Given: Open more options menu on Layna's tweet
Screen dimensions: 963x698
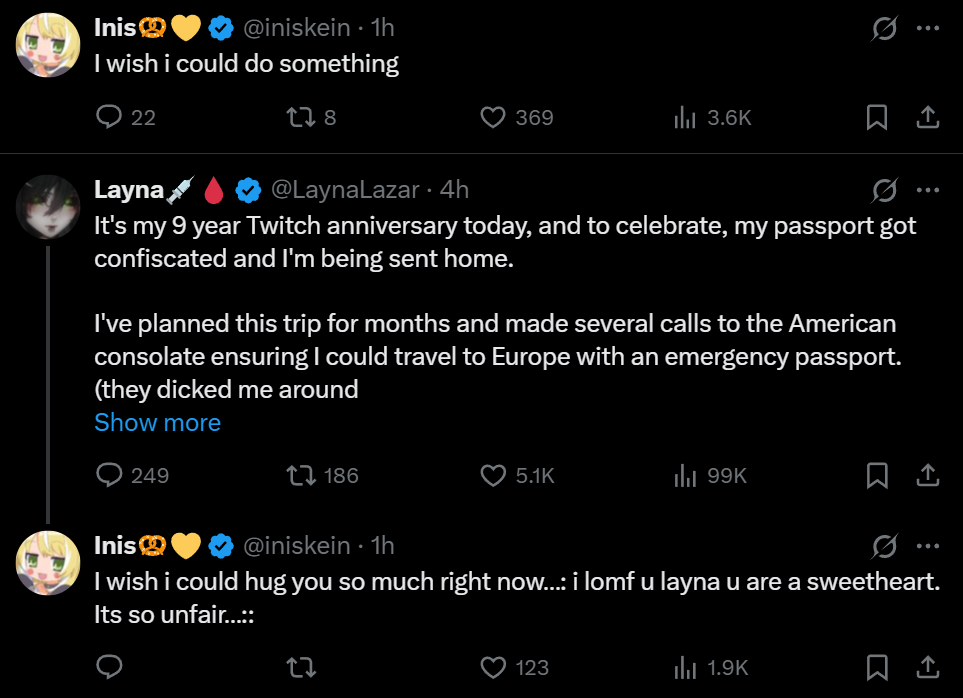Looking at the screenshot, I should coord(928,190).
